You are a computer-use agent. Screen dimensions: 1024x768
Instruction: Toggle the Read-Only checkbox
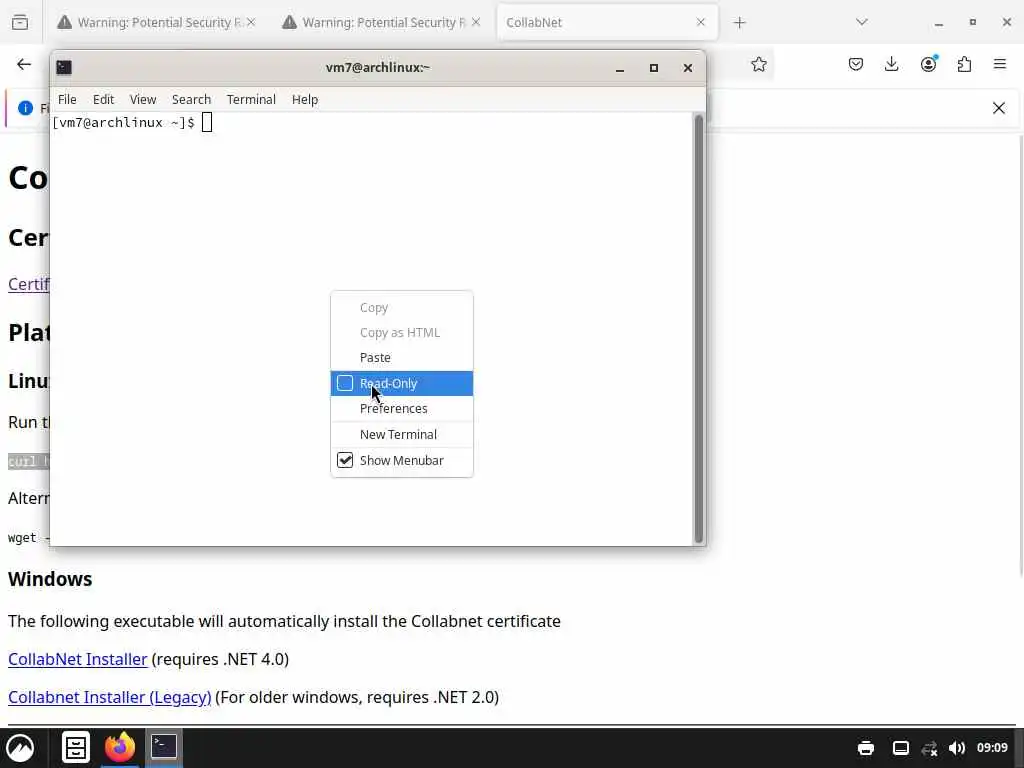(345, 383)
